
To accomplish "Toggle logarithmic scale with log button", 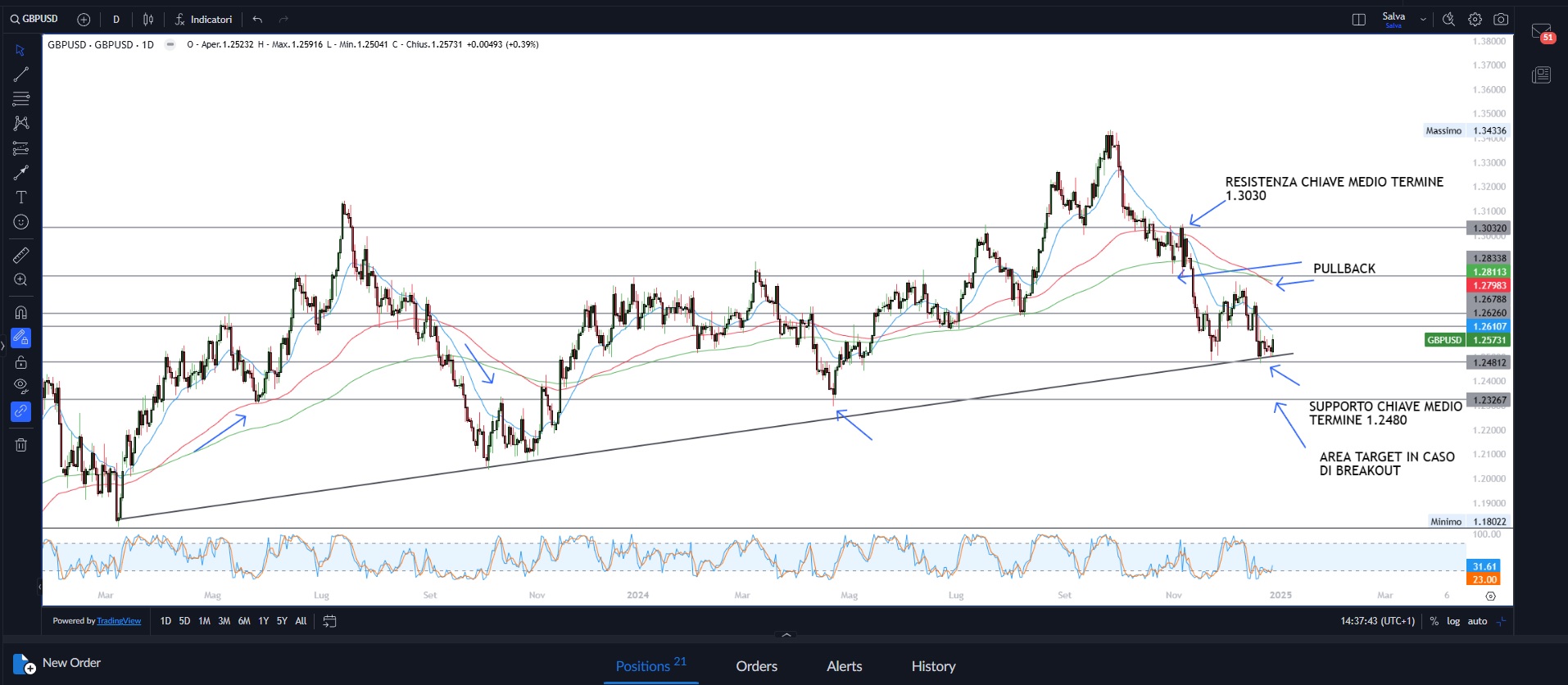I will (1453, 621).
